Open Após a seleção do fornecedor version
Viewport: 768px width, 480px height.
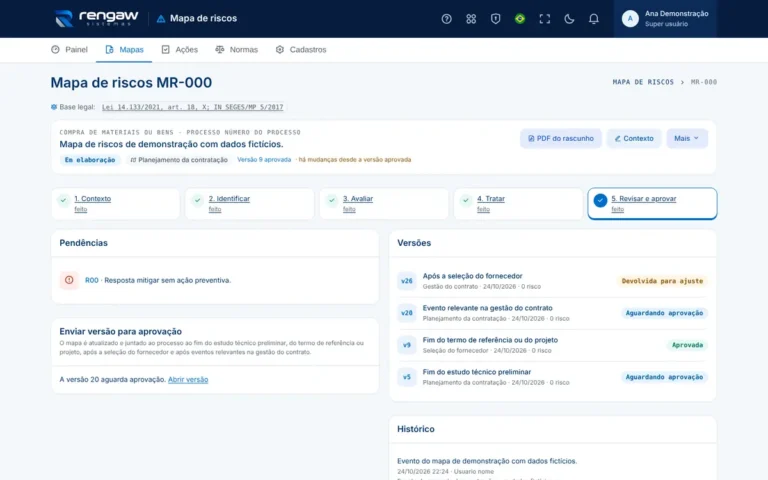[x=473, y=276]
